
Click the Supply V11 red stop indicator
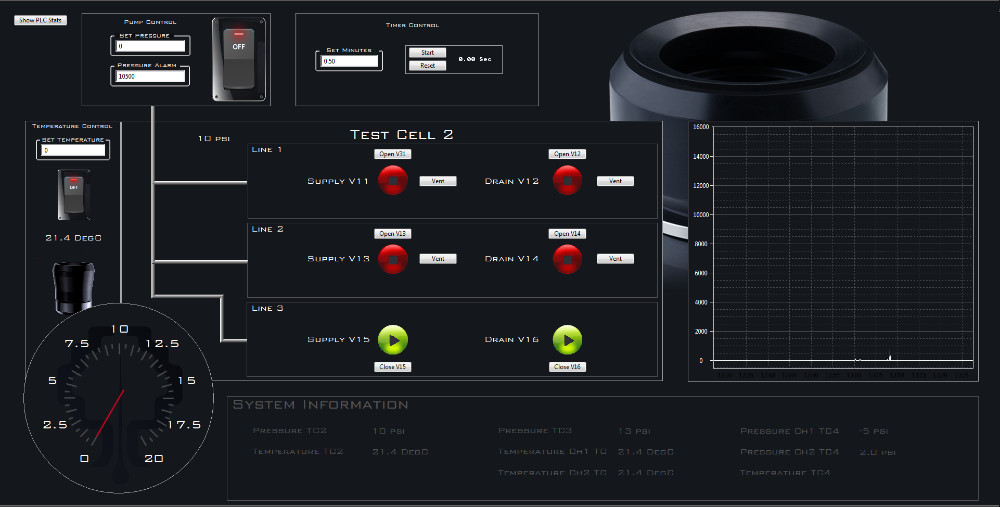coord(393,180)
